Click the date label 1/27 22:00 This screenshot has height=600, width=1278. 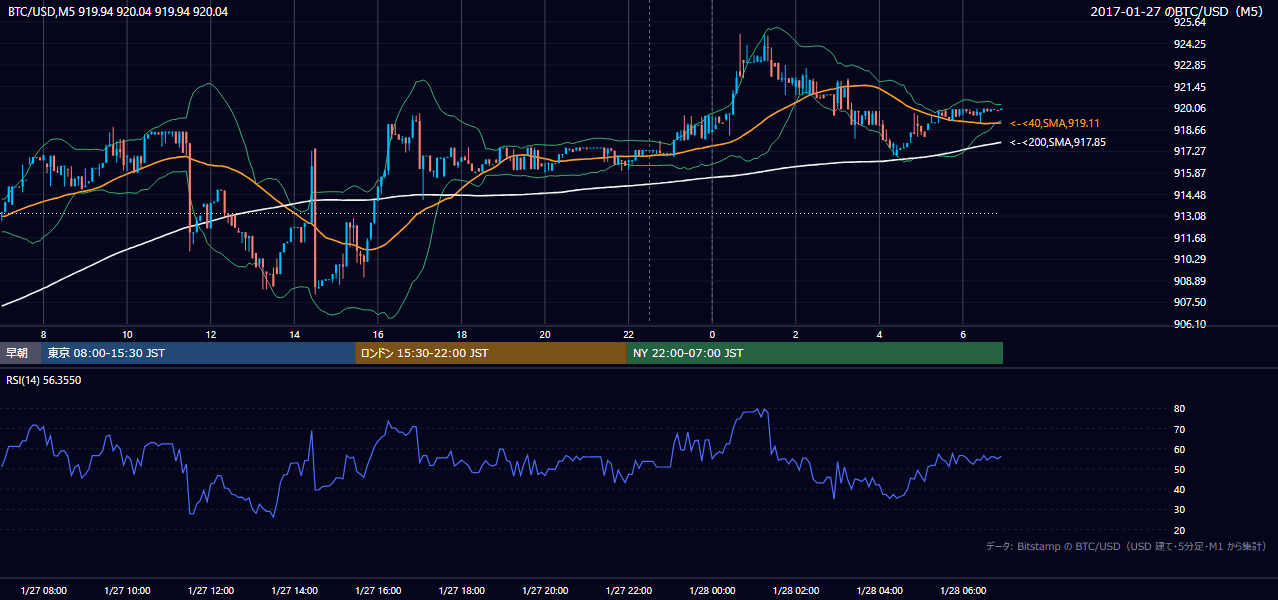coord(628,590)
